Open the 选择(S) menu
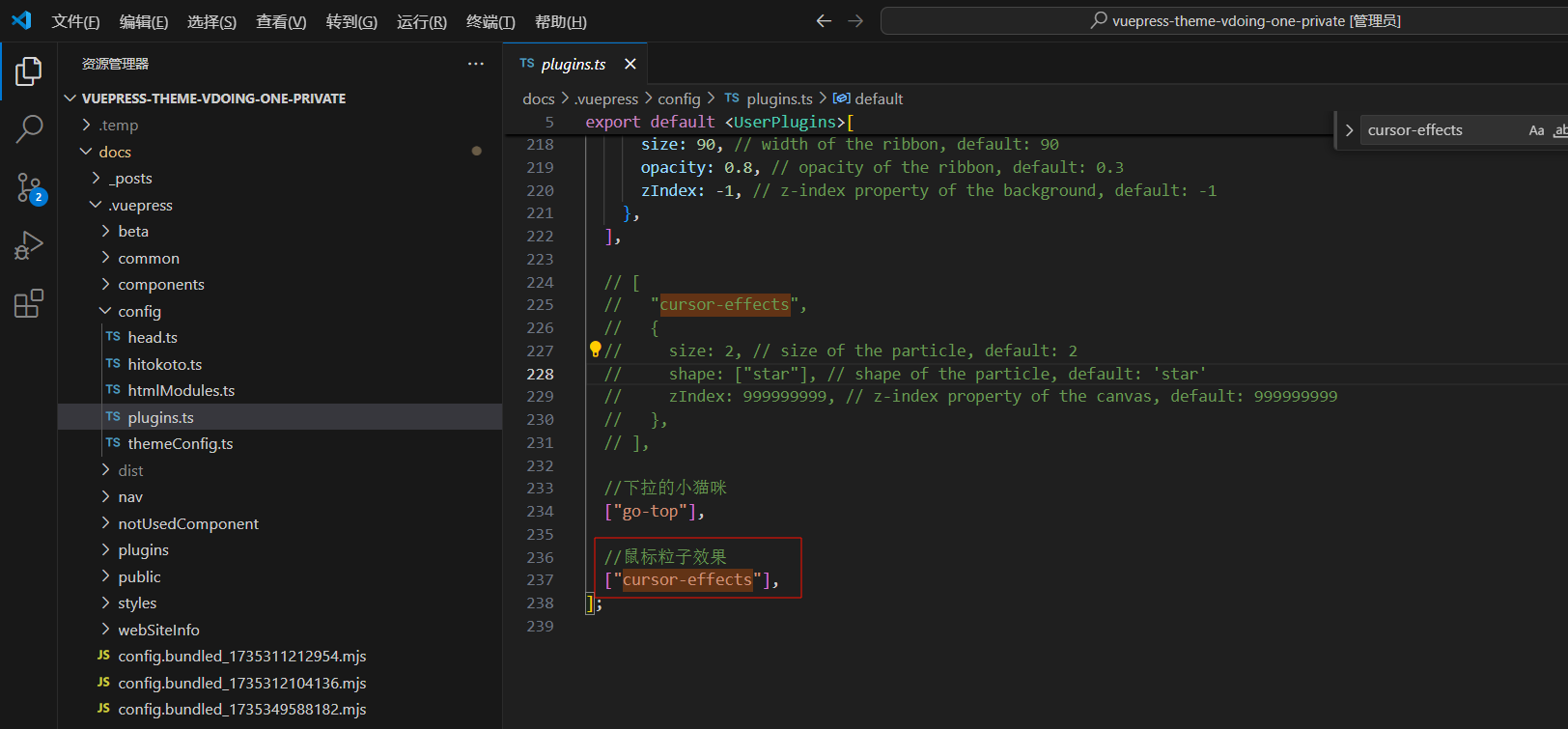Viewport: 1568px width, 729px height. pyautogui.click(x=212, y=21)
